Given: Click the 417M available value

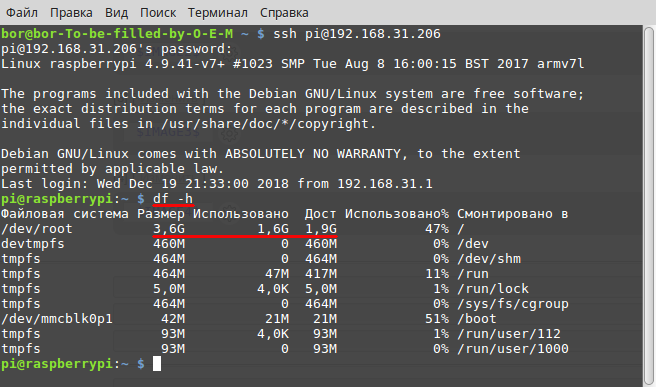Looking at the screenshot, I should [x=321, y=274].
